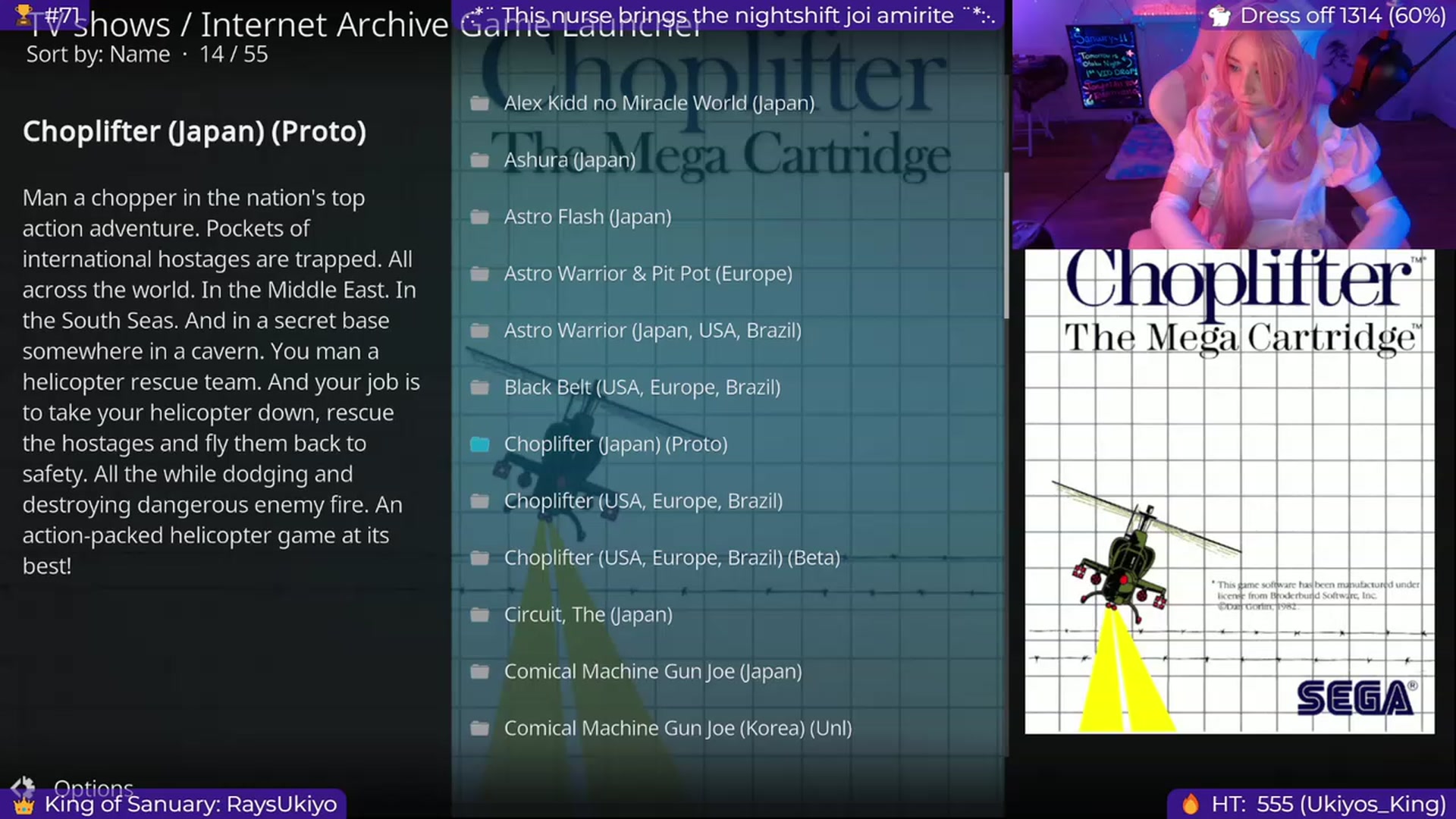Open Astro Warrior (Japan, USA, Brazil)

(x=653, y=331)
